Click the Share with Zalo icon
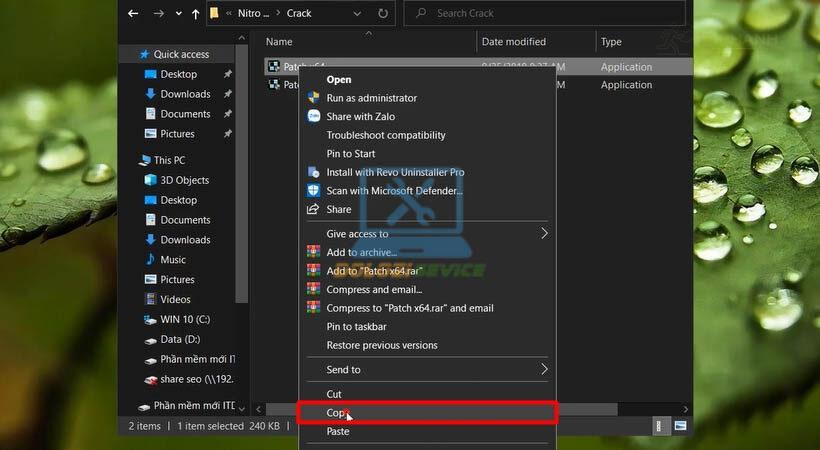The height and width of the screenshot is (450, 820). [313, 116]
